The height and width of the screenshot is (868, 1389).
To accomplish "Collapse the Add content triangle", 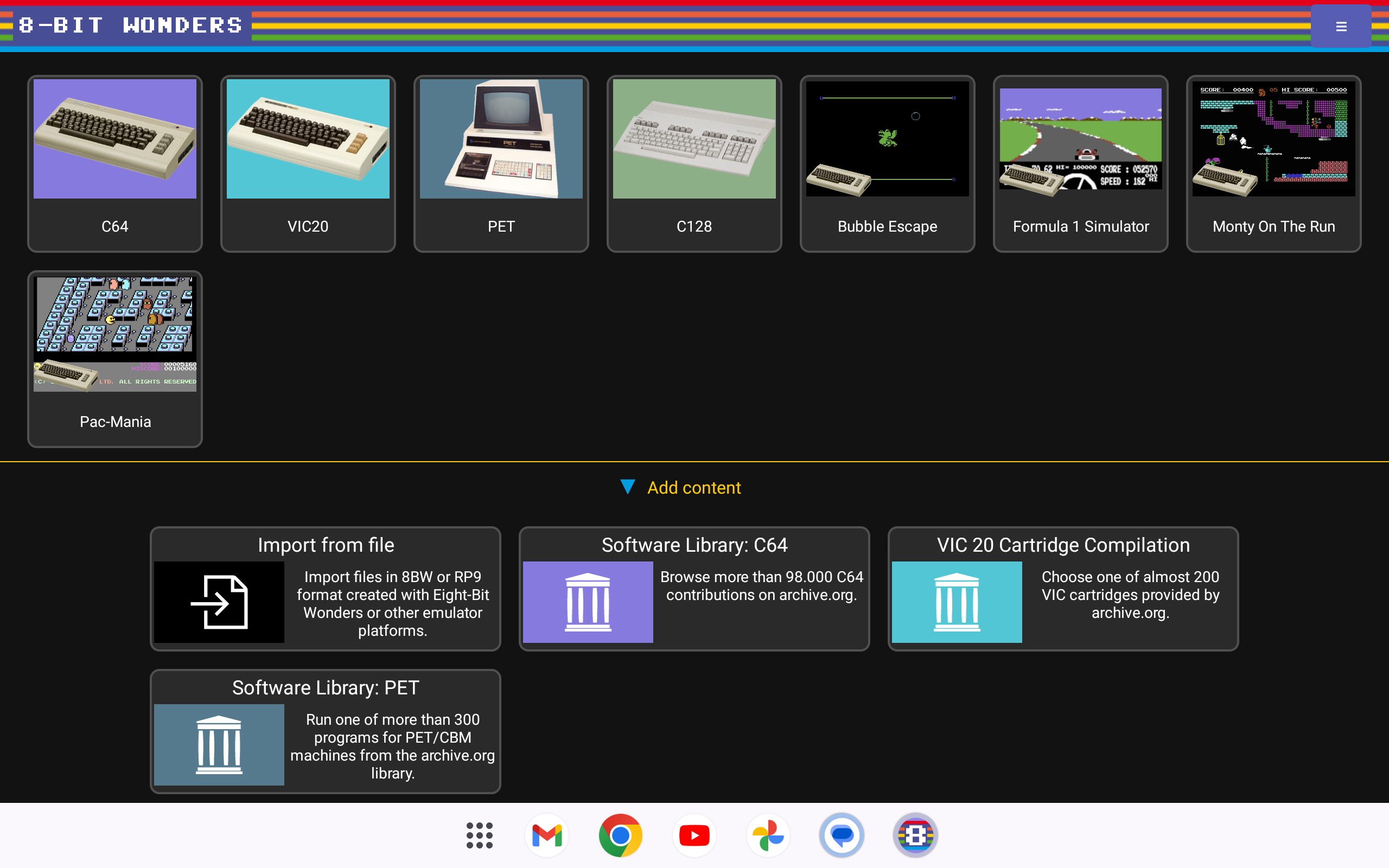I will click(x=627, y=487).
